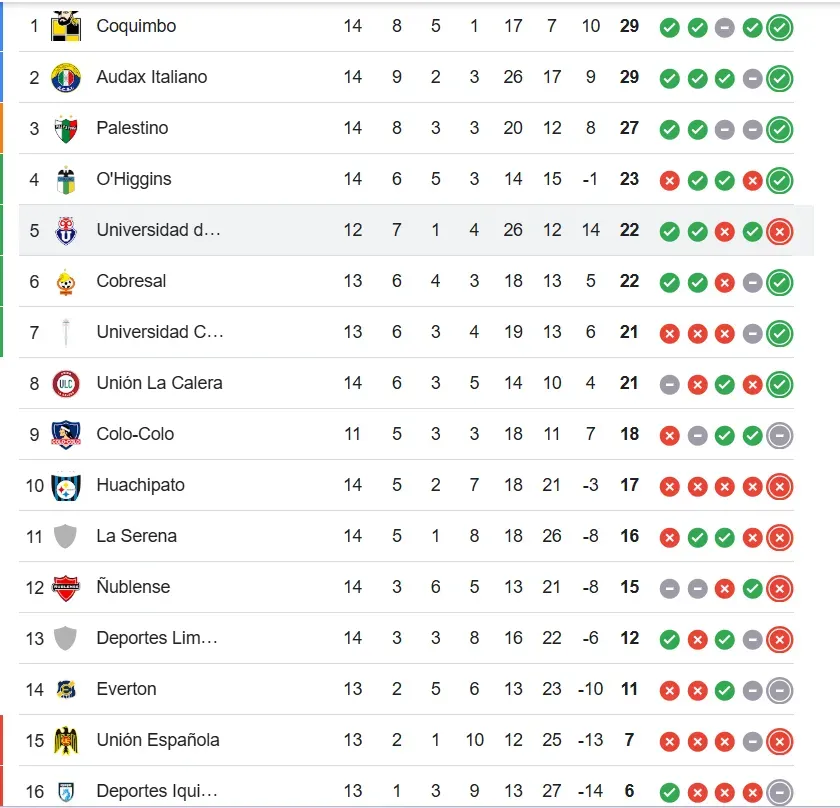Click the Everton team crest
840x808 pixels.
point(65,689)
